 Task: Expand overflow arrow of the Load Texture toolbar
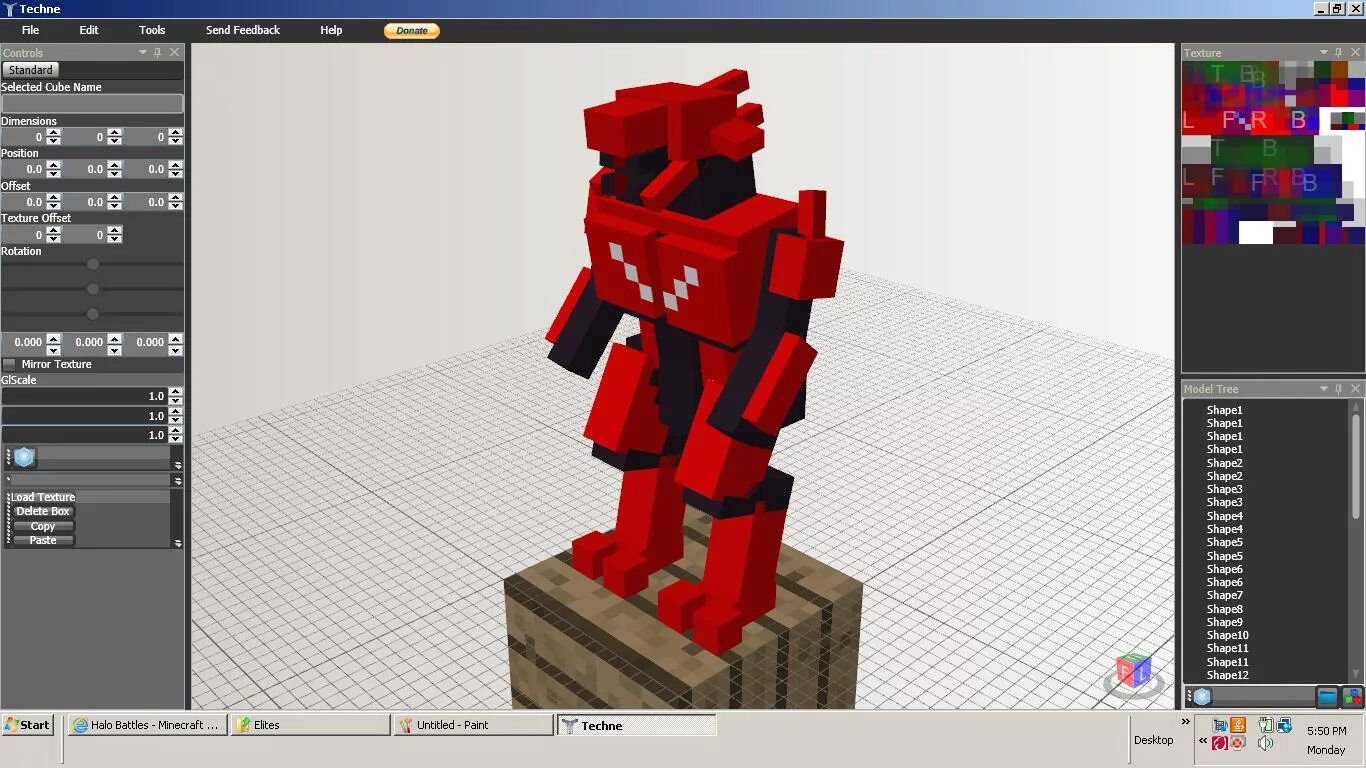[x=178, y=543]
